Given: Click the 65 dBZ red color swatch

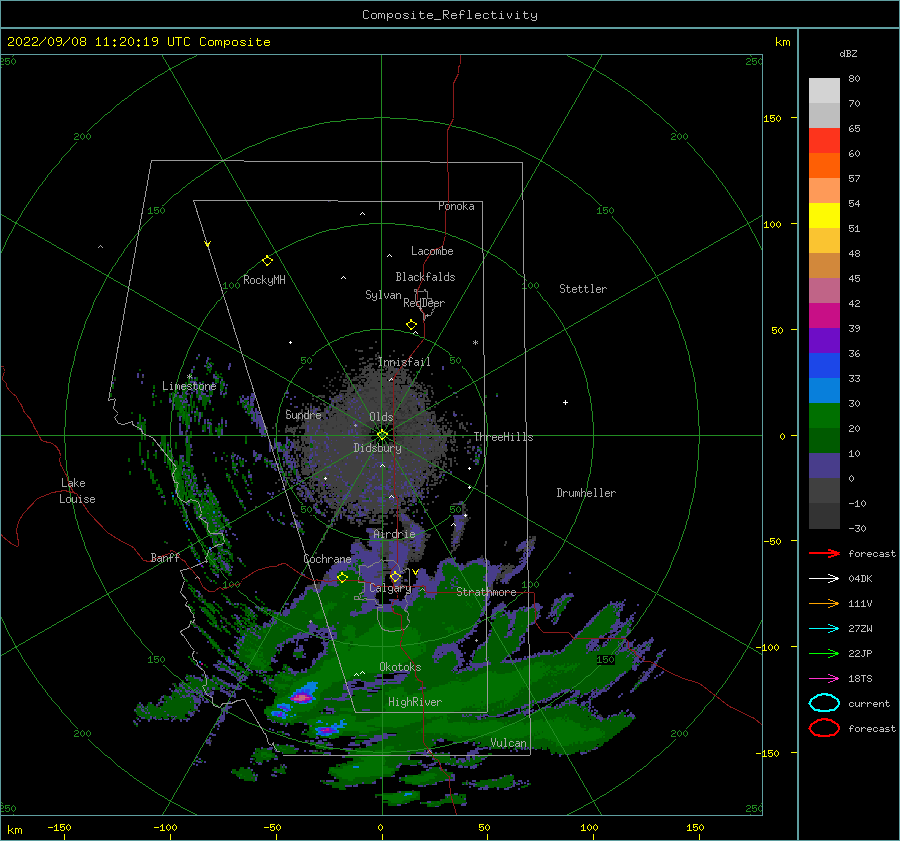Looking at the screenshot, I should (824, 140).
